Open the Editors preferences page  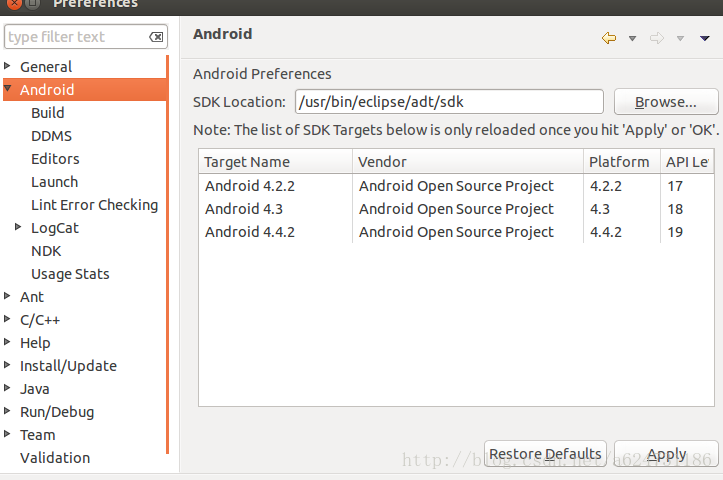tap(55, 159)
